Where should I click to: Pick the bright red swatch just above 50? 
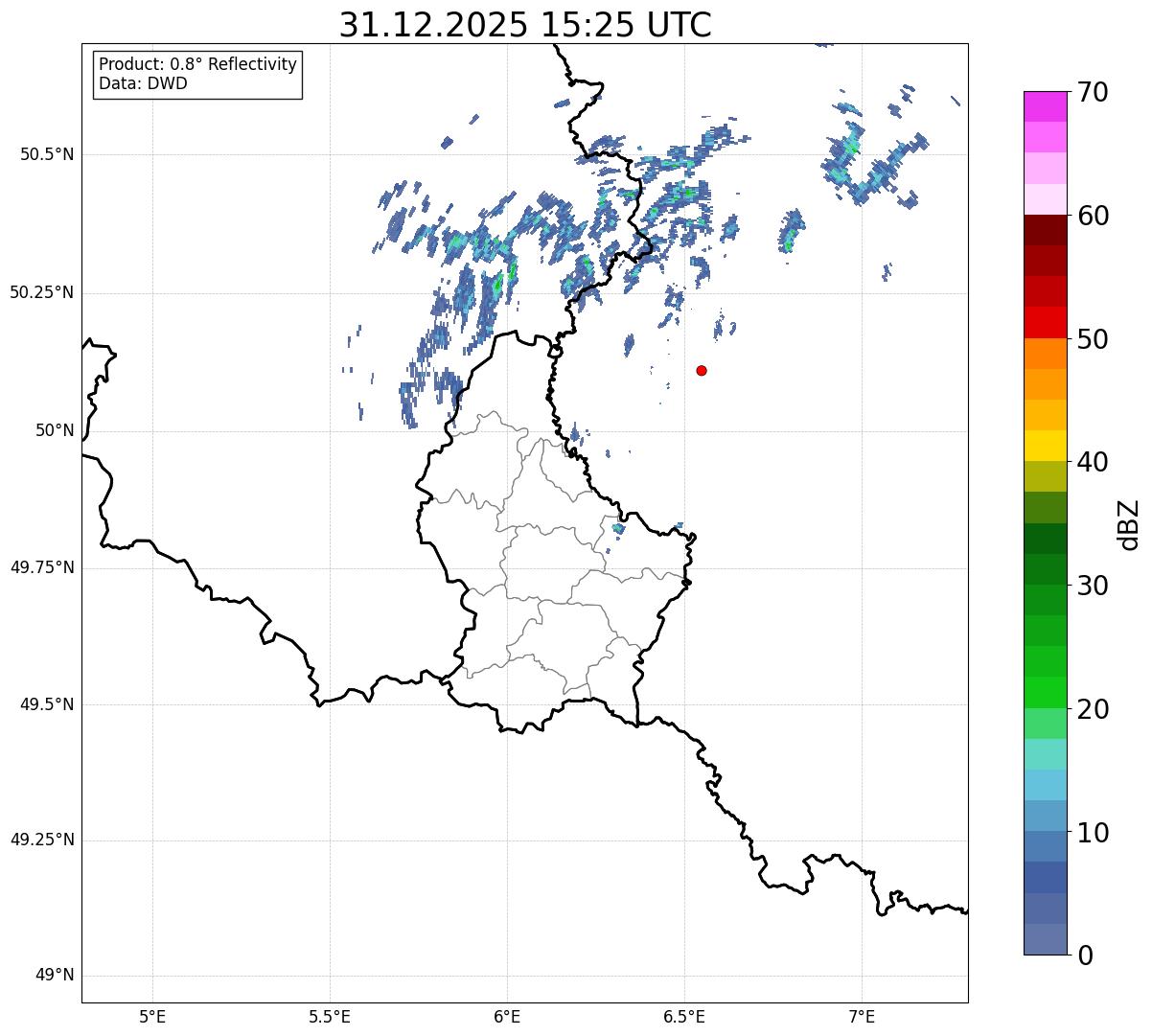pos(1045,322)
